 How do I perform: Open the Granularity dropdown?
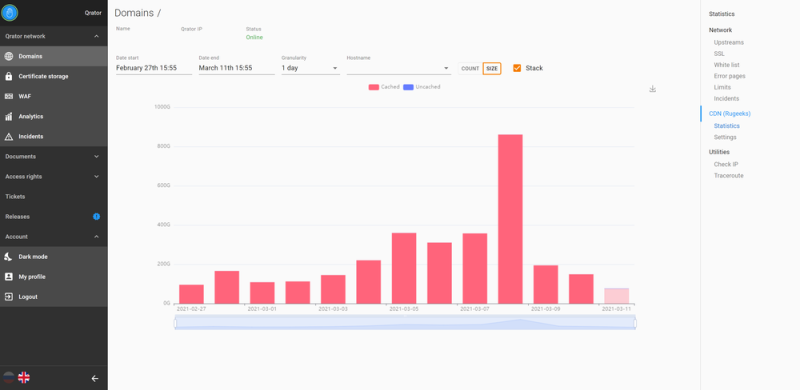(310, 68)
